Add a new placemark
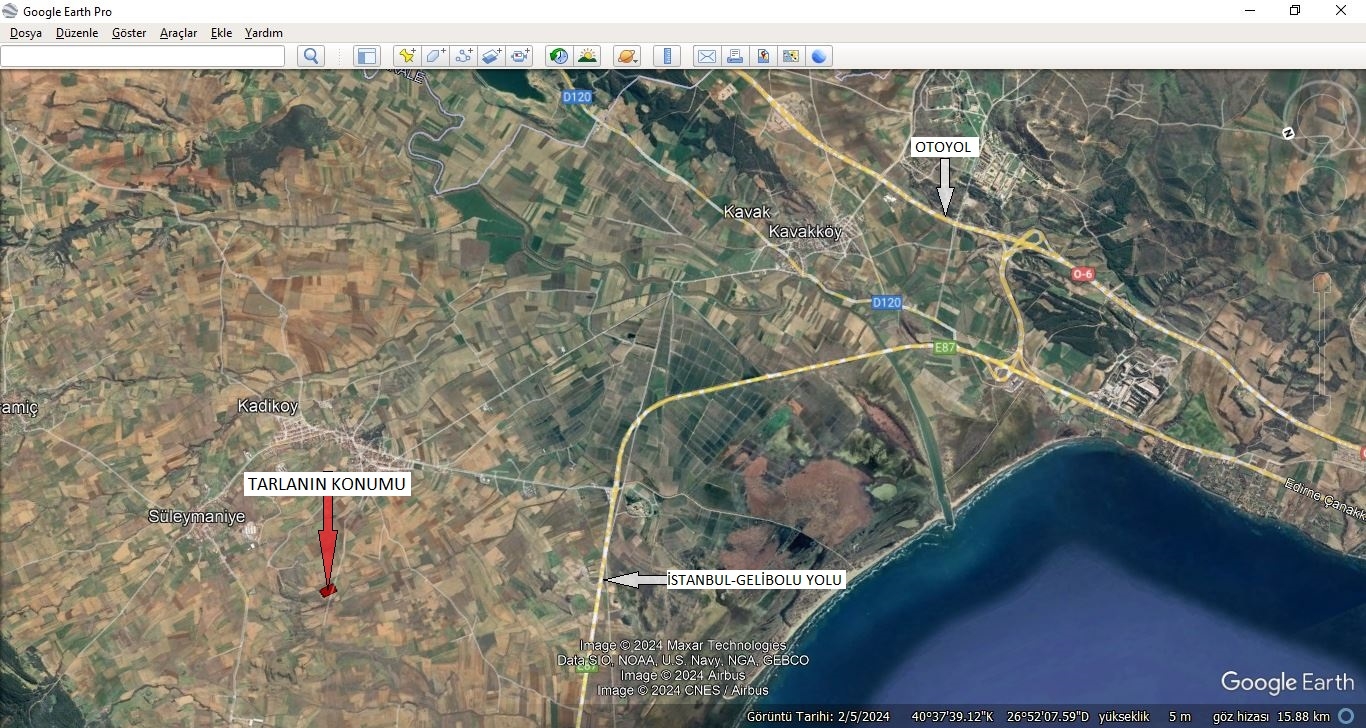 click(406, 56)
